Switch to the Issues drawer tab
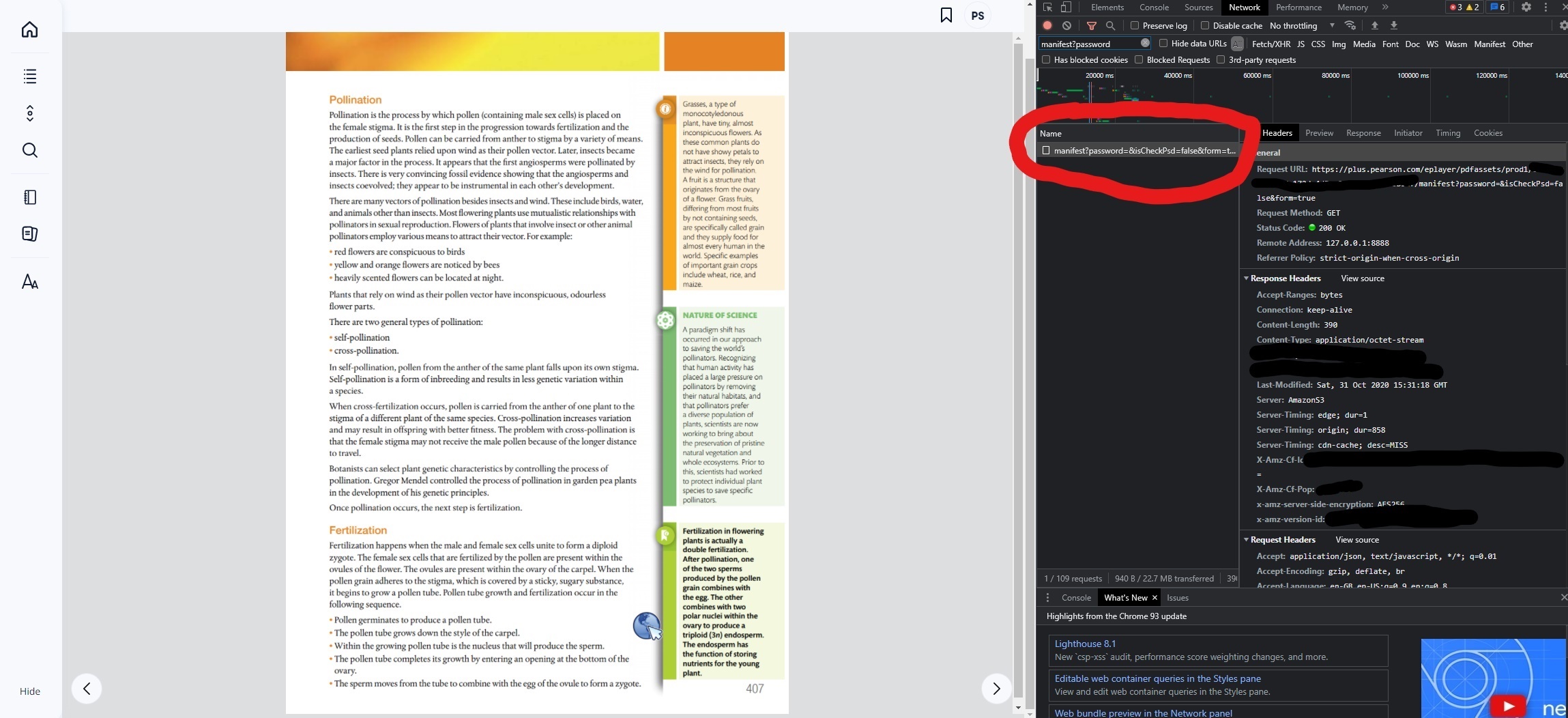 (x=1178, y=598)
